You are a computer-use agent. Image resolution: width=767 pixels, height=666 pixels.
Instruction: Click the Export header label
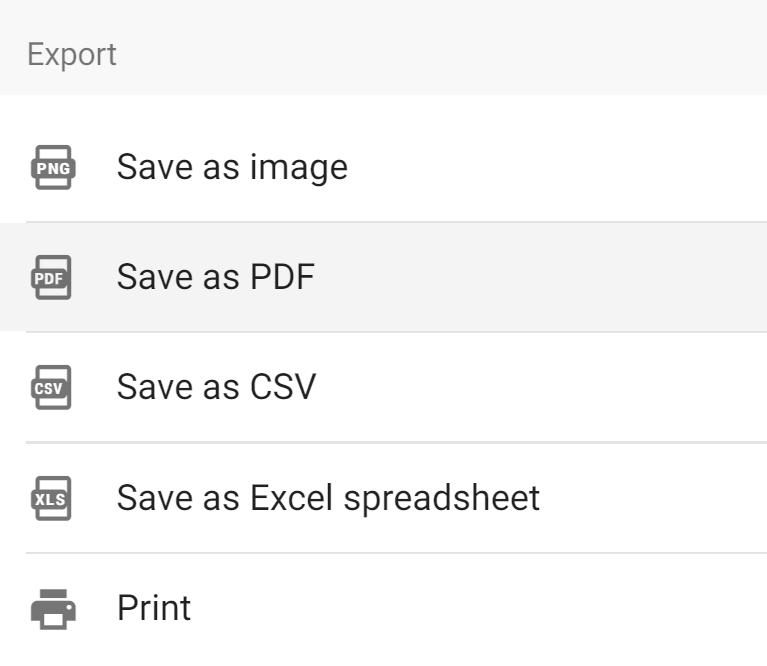point(72,55)
